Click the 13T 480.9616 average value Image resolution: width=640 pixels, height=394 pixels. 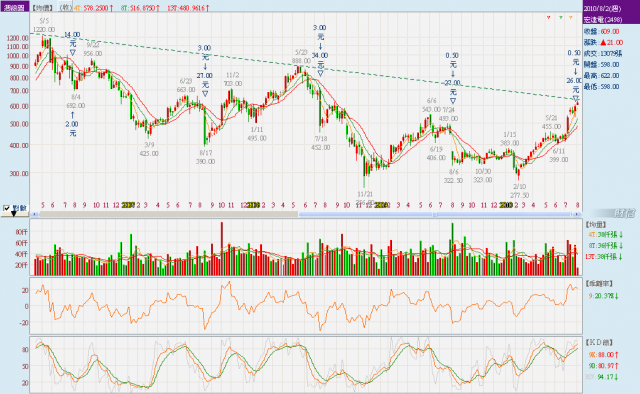coord(188,8)
